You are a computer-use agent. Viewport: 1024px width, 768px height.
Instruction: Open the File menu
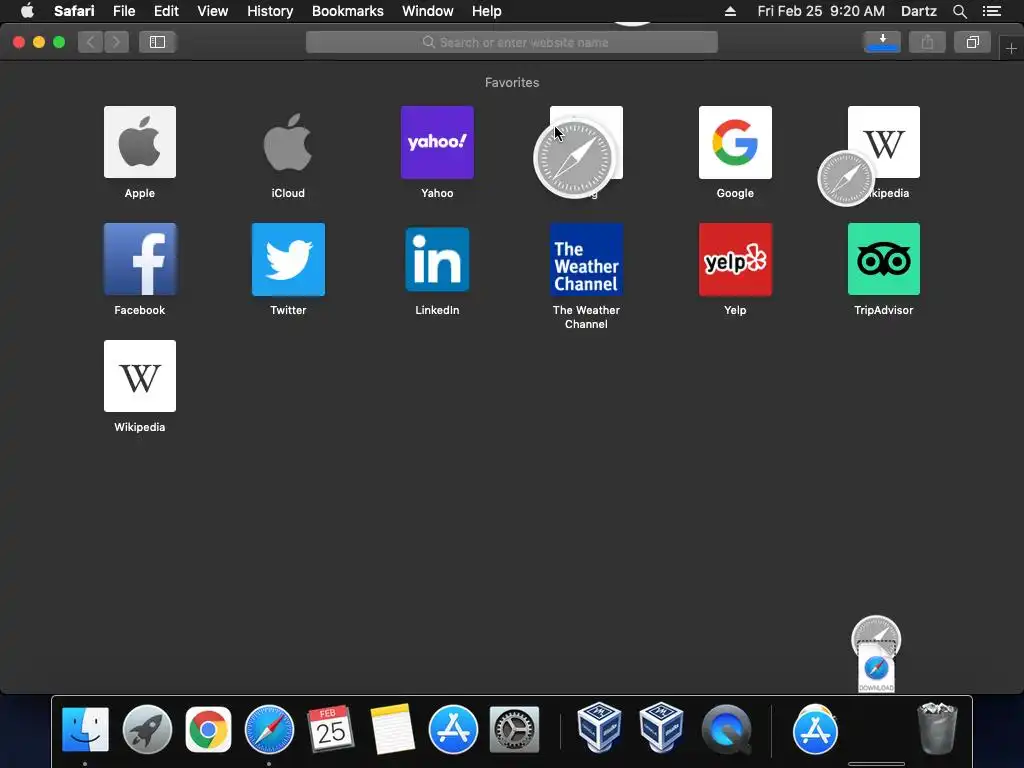123,11
